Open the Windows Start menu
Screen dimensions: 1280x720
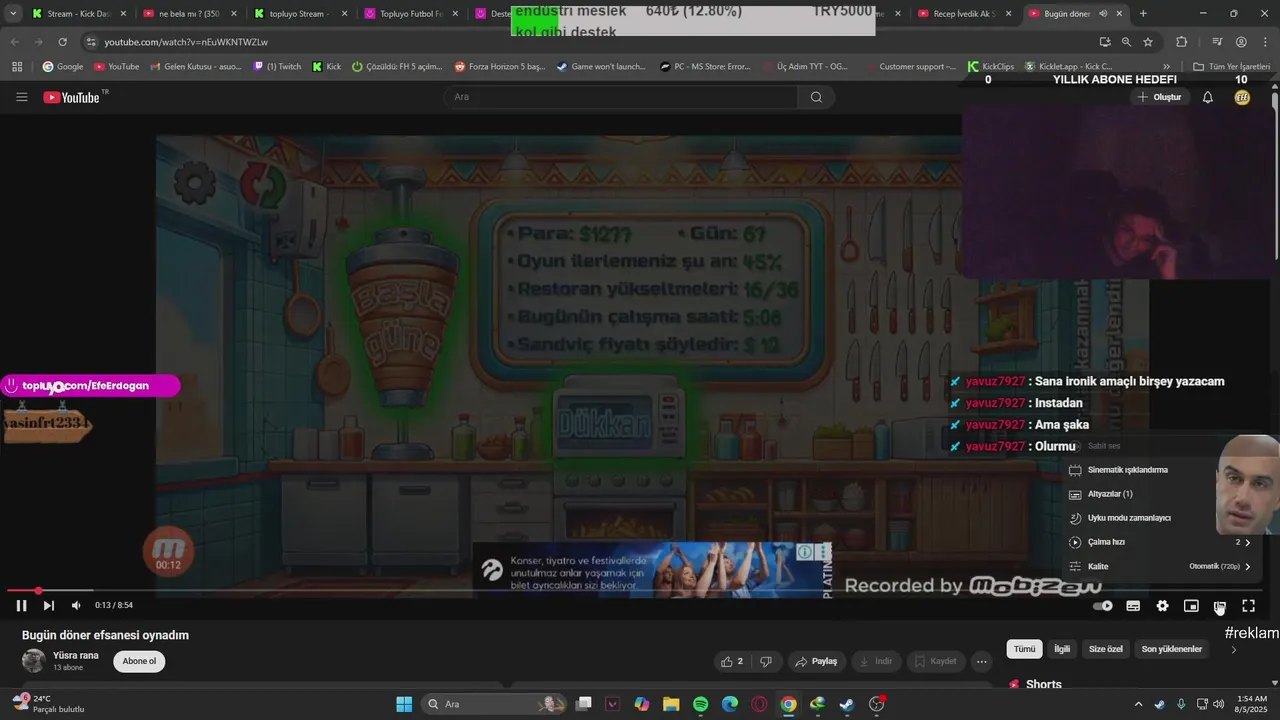(404, 704)
